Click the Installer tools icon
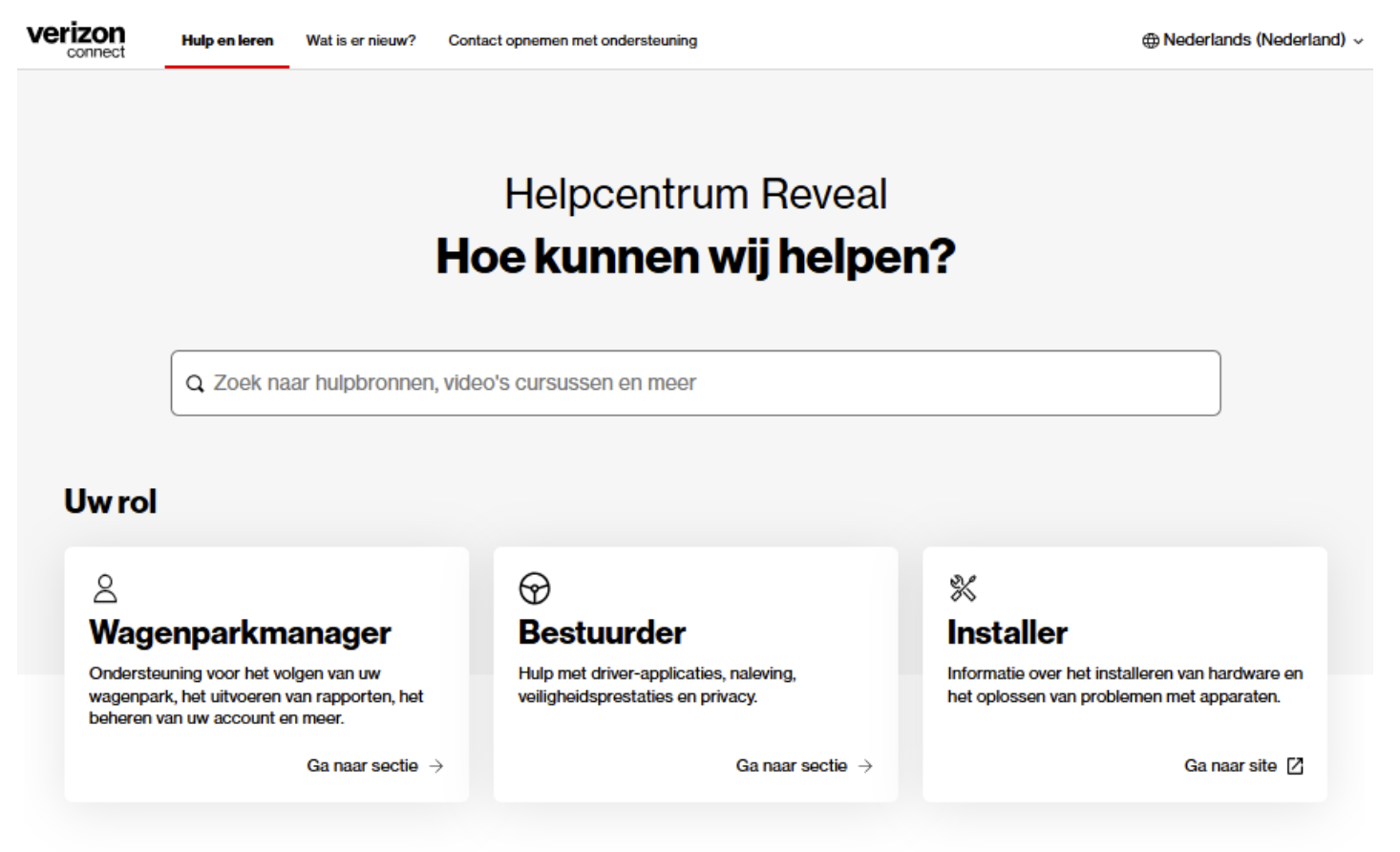 point(963,588)
